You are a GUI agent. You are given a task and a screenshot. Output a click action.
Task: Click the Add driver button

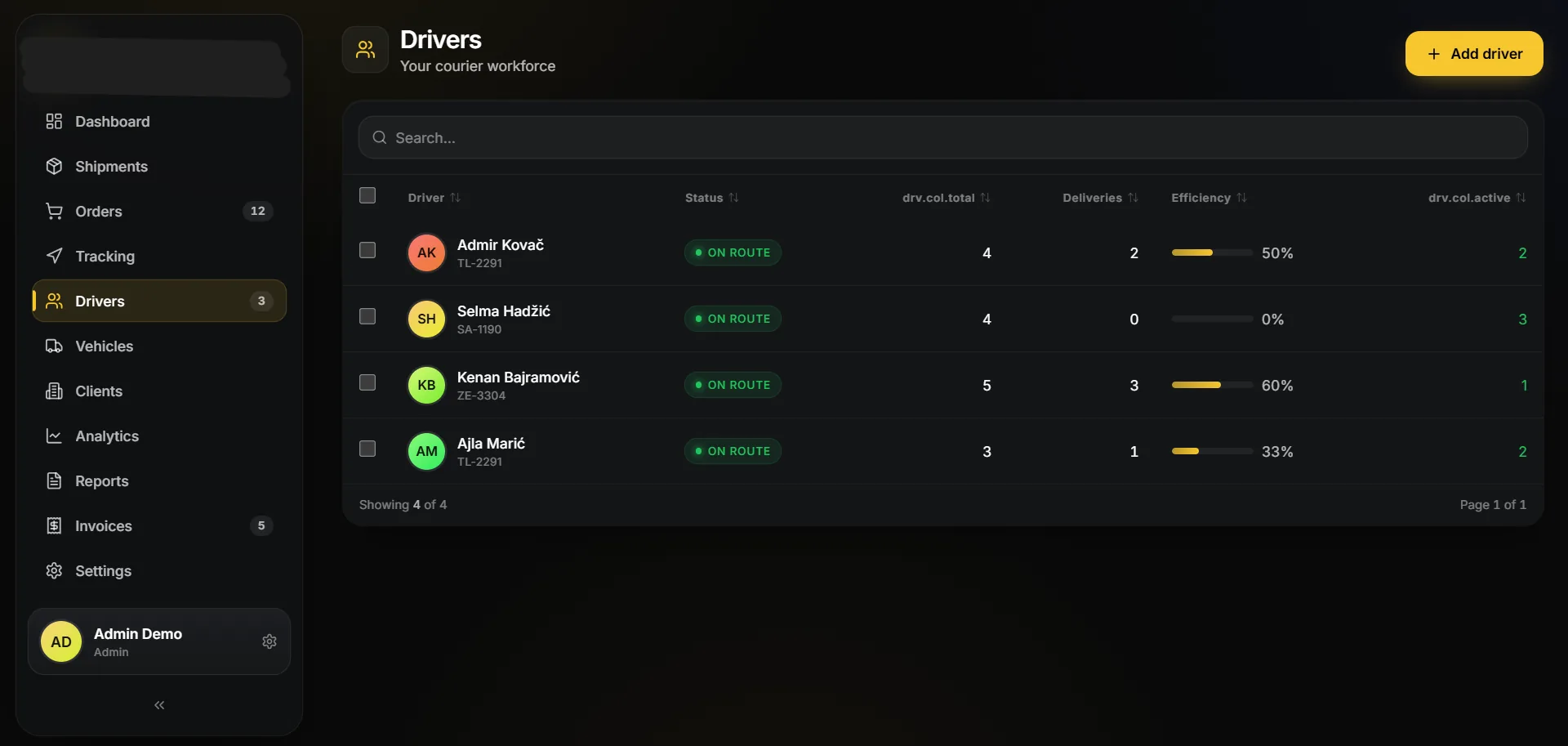[1474, 54]
